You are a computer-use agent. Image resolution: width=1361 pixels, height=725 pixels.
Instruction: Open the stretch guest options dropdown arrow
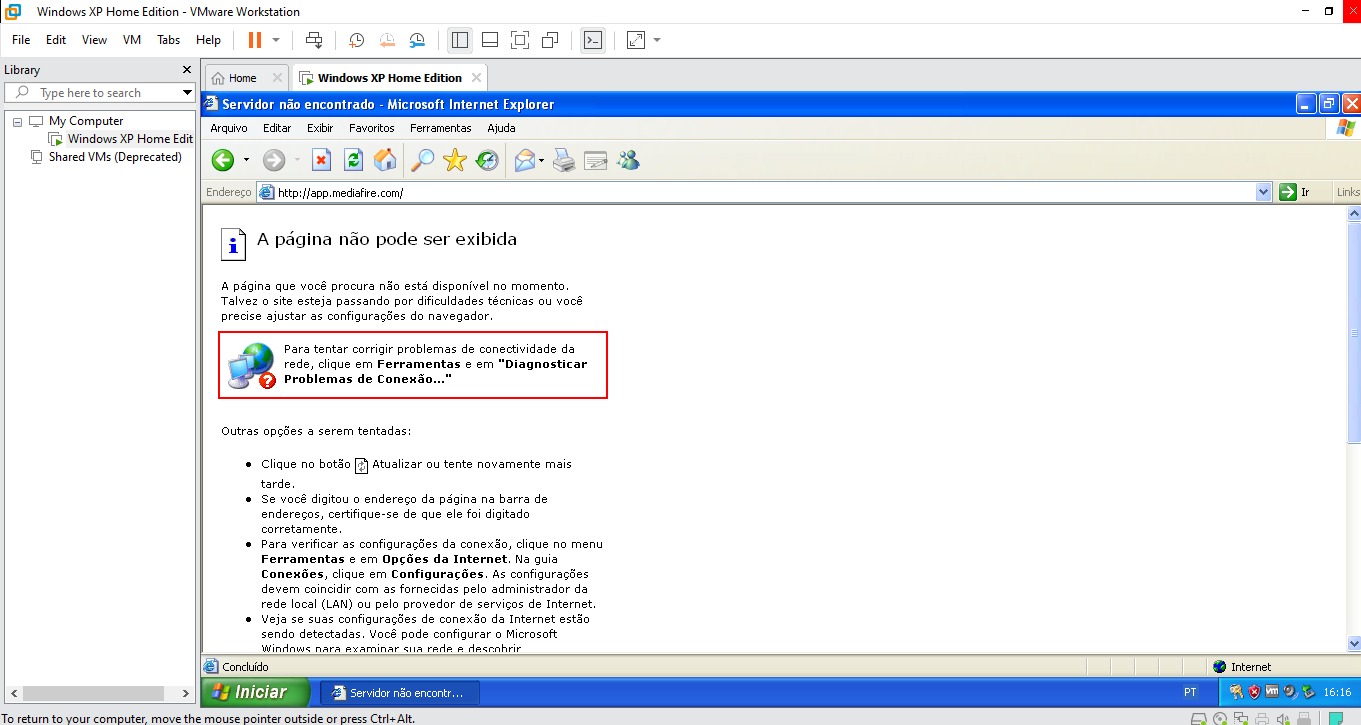tap(657, 40)
